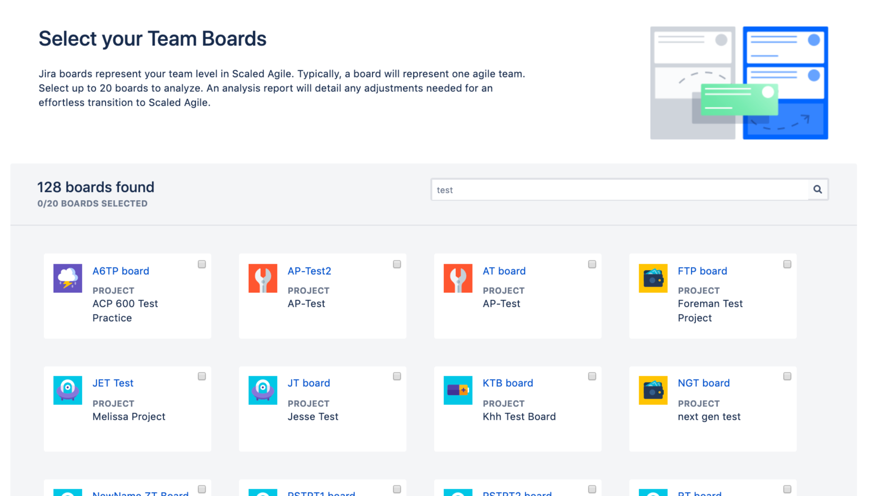This screenshot has width=871, height=496.
Task: Click the JET Test spaceship icon
Action: coord(68,390)
